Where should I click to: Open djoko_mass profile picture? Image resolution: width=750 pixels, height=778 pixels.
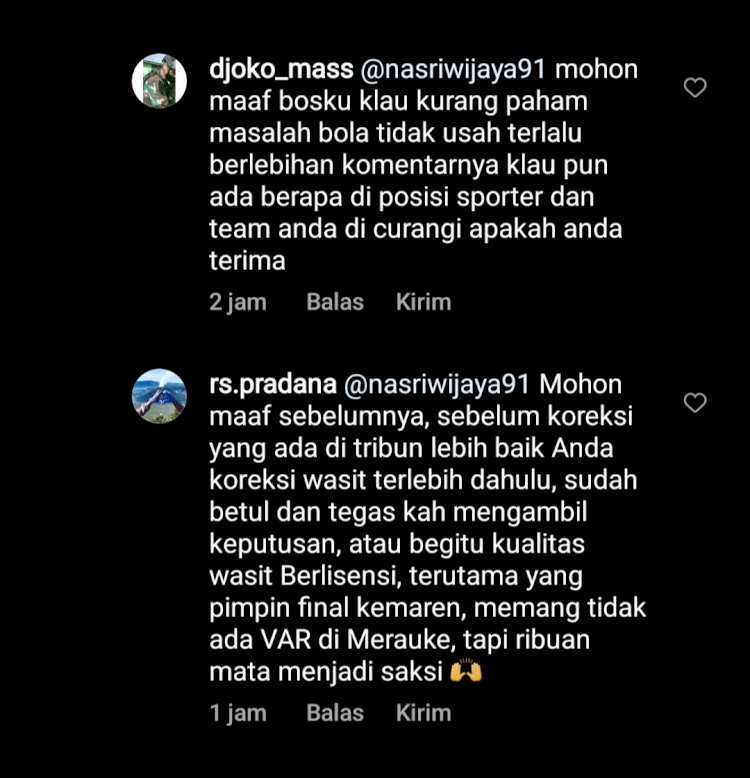point(159,81)
